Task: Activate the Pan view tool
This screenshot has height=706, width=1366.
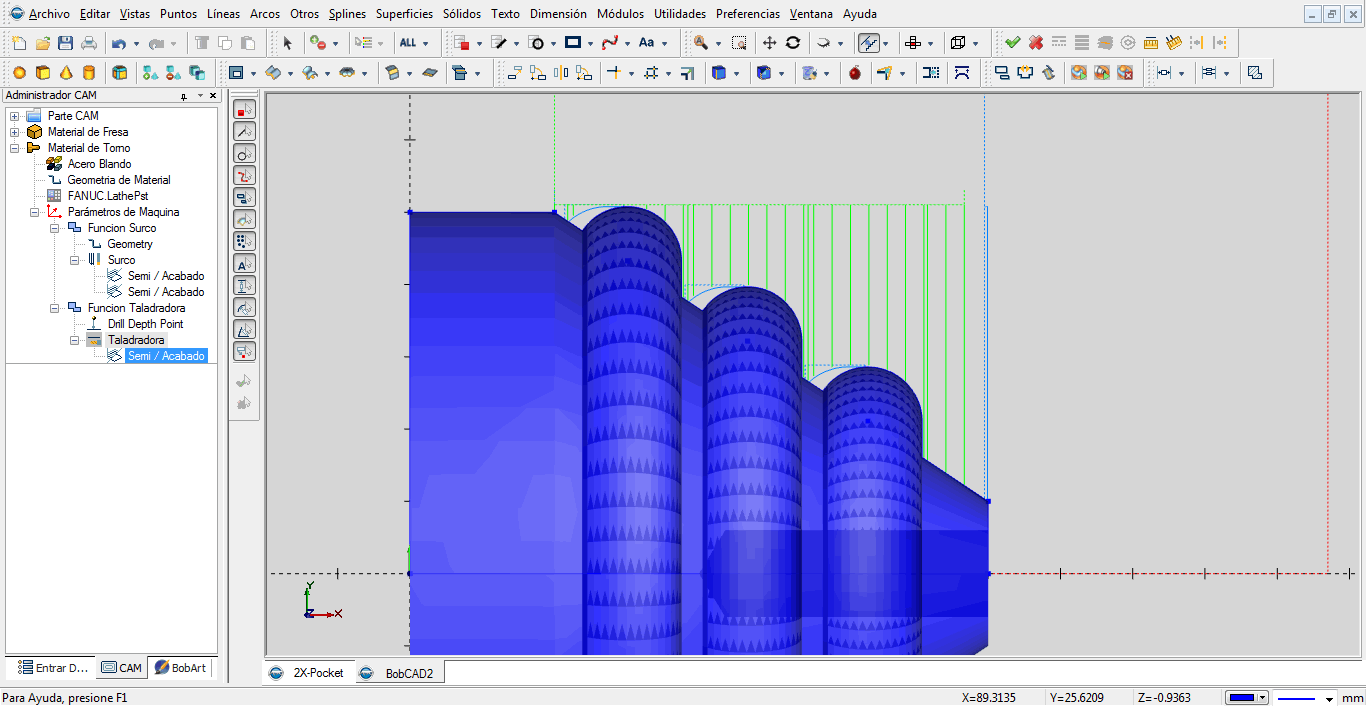Action: (768, 43)
